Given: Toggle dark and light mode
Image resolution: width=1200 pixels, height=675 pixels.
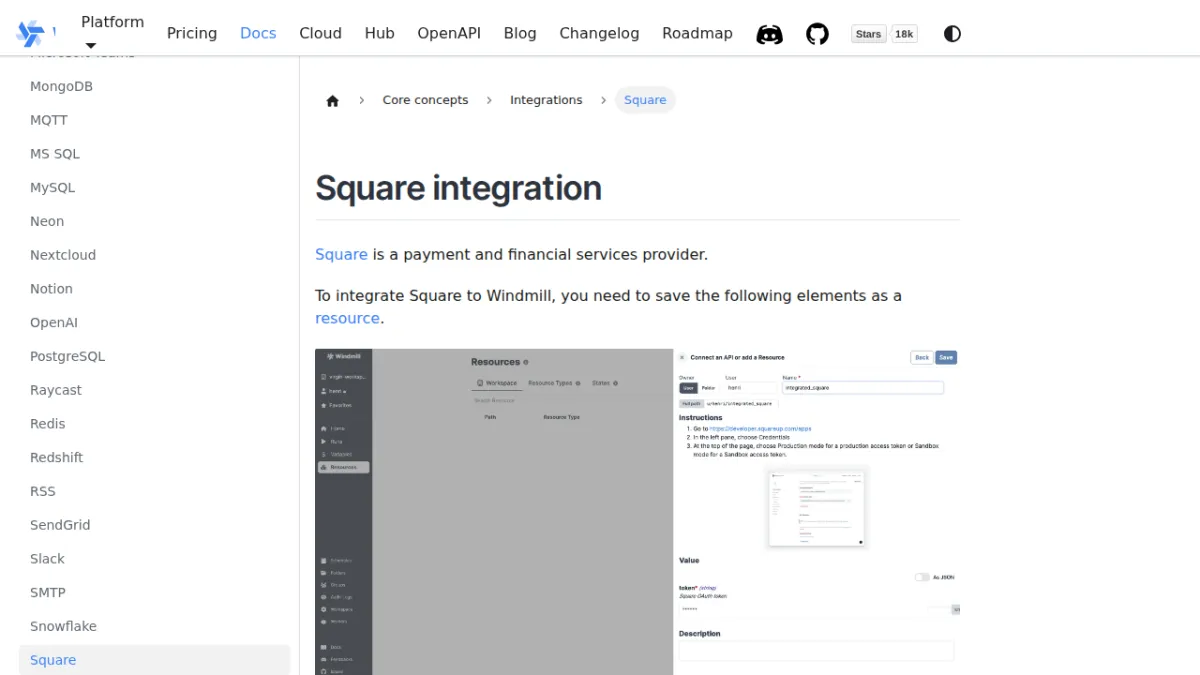Looking at the screenshot, I should tap(952, 34).
